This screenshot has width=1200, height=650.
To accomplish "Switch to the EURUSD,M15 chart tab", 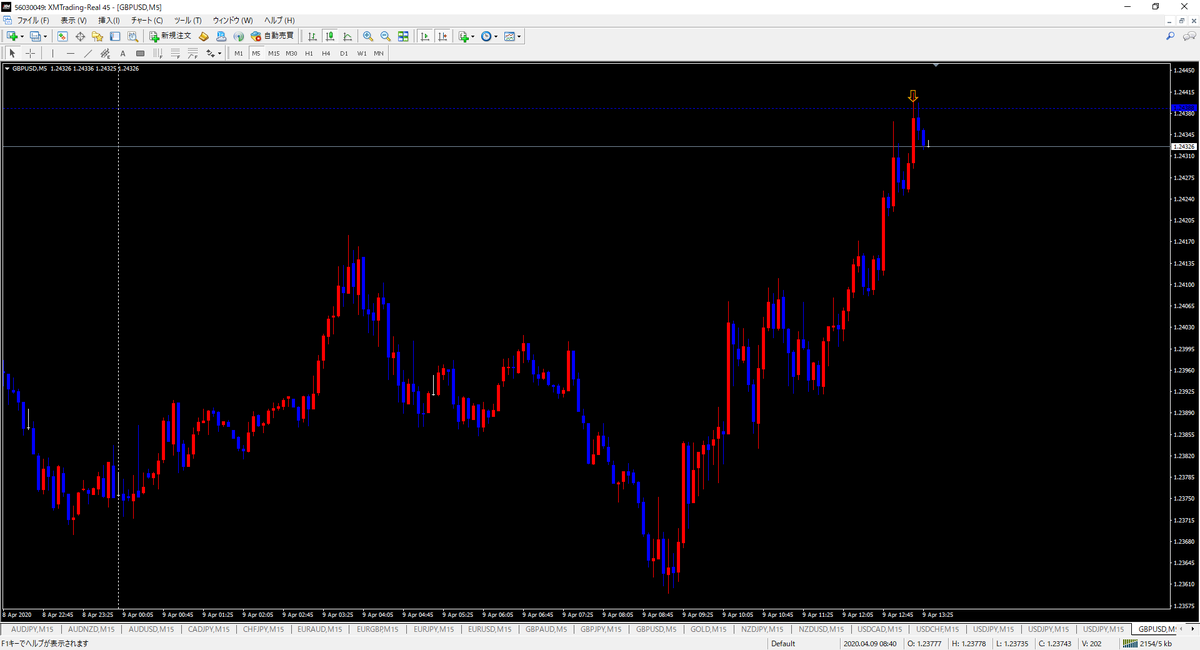I will [x=488, y=629].
